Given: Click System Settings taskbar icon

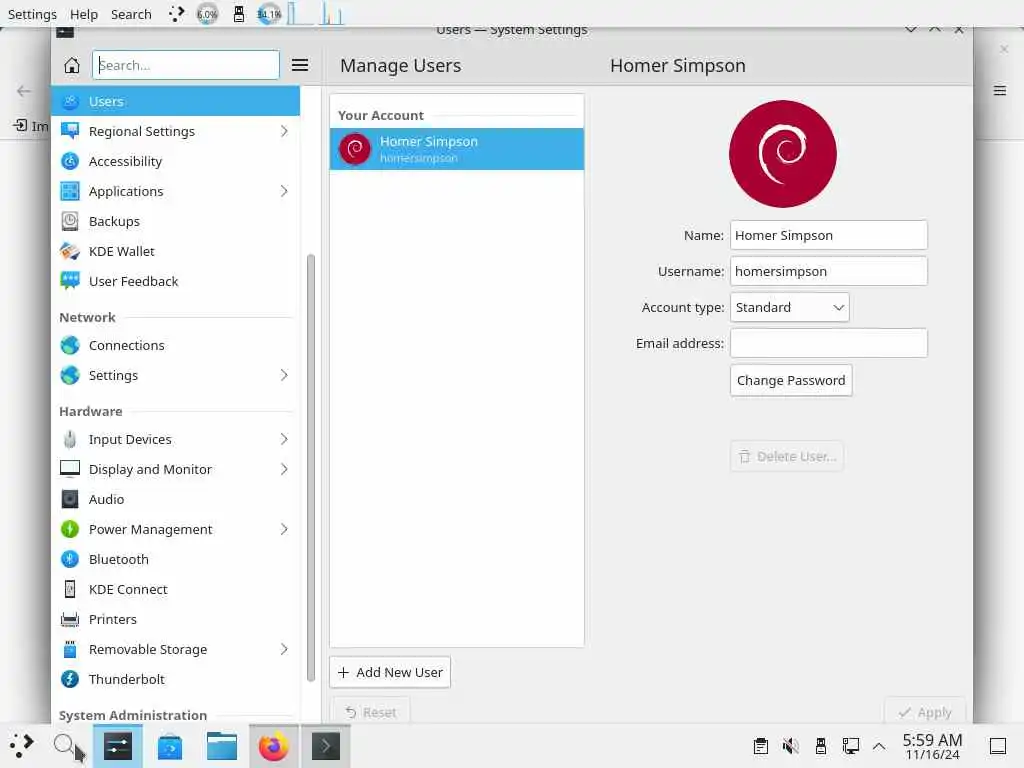Looking at the screenshot, I should point(118,746).
